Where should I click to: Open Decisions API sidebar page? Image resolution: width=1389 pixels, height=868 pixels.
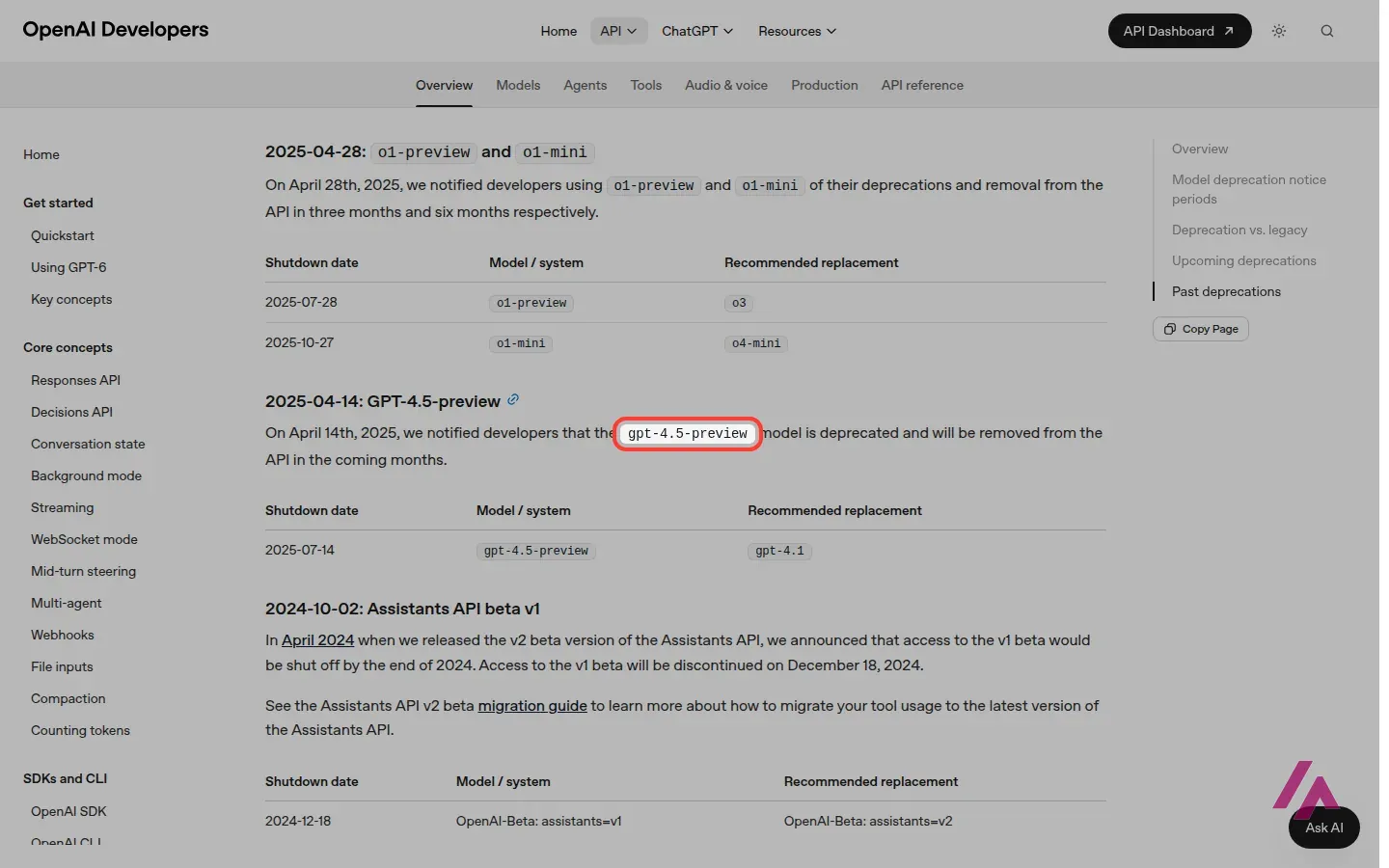tap(71, 412)
